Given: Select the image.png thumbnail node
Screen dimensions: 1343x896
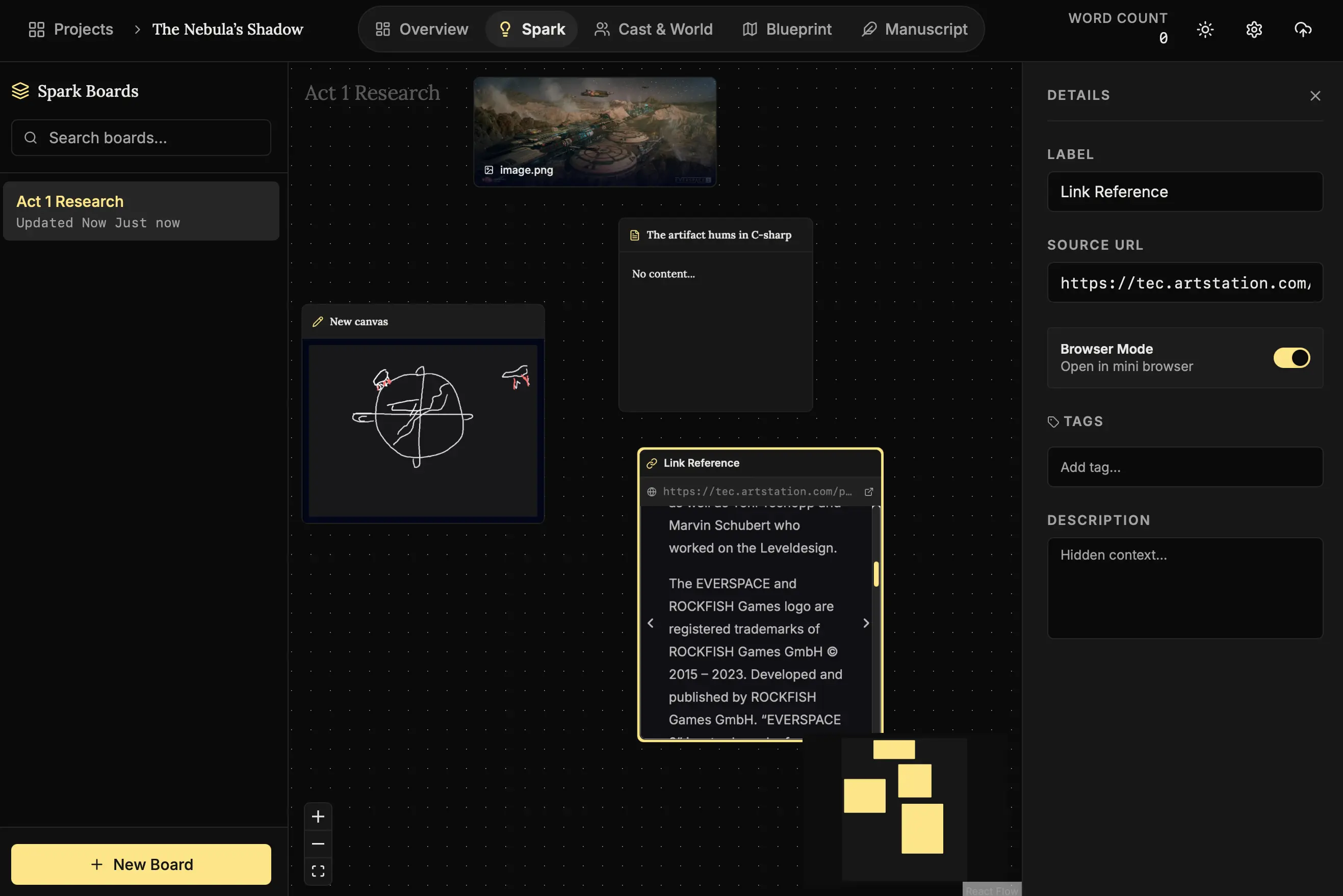Looking at the screenshot, I should point(595,131).
